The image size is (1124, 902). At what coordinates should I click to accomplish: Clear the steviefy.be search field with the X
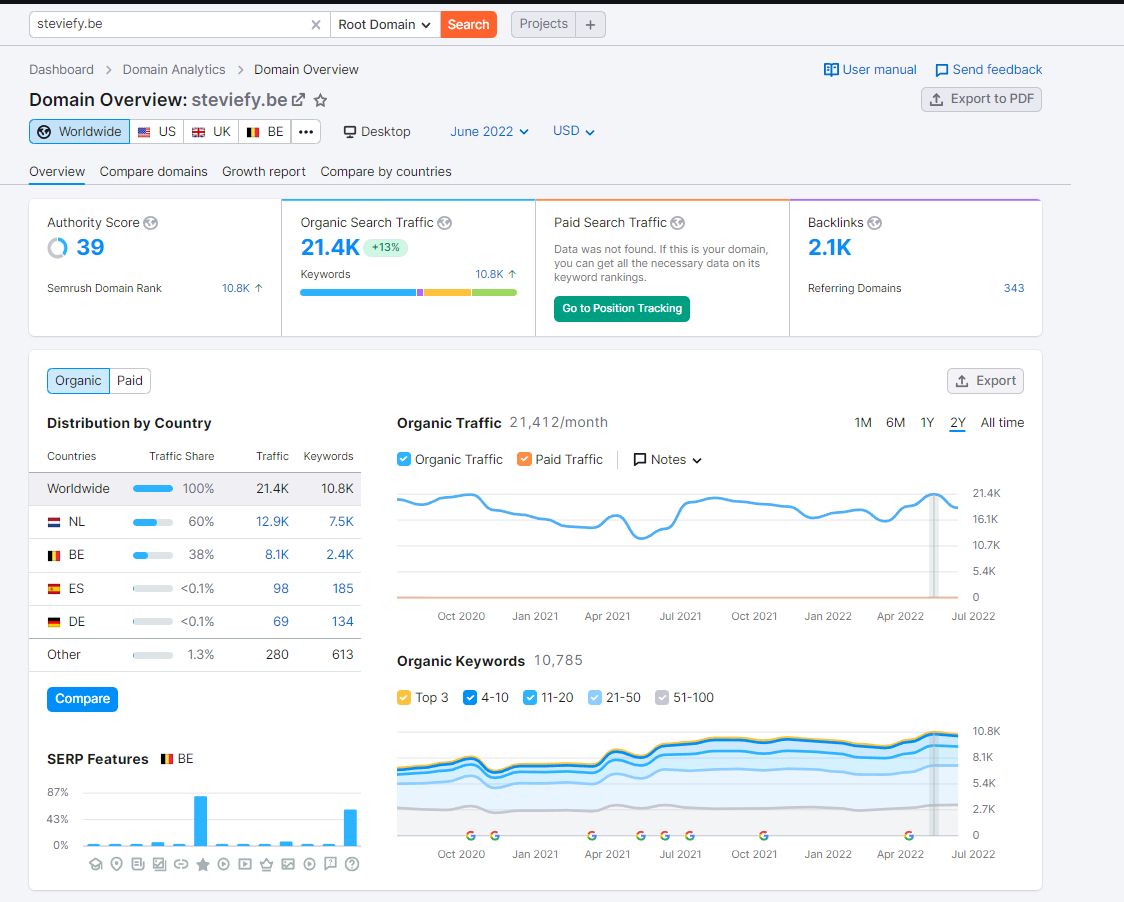(315, 24)
